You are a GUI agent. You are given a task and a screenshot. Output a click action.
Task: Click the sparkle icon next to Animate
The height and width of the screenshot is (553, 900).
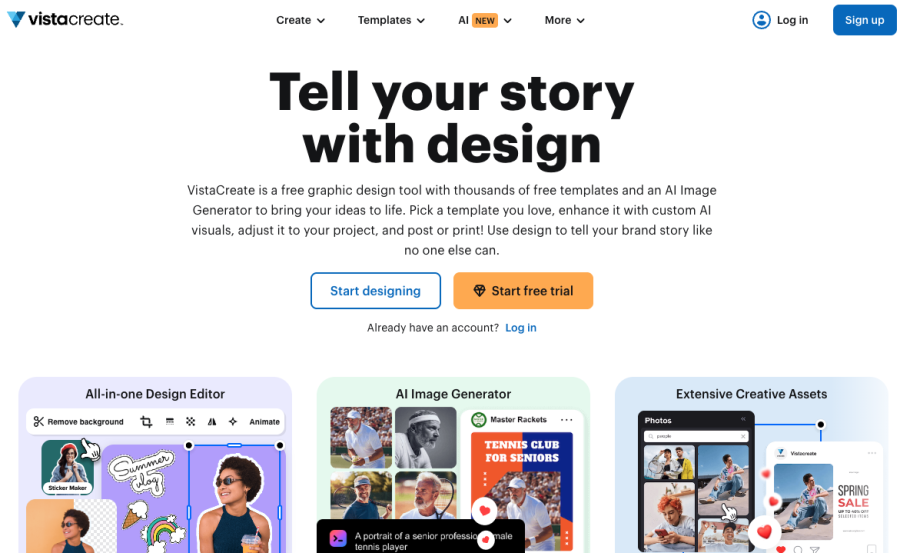pyautogui.click(x=233, y=421)
